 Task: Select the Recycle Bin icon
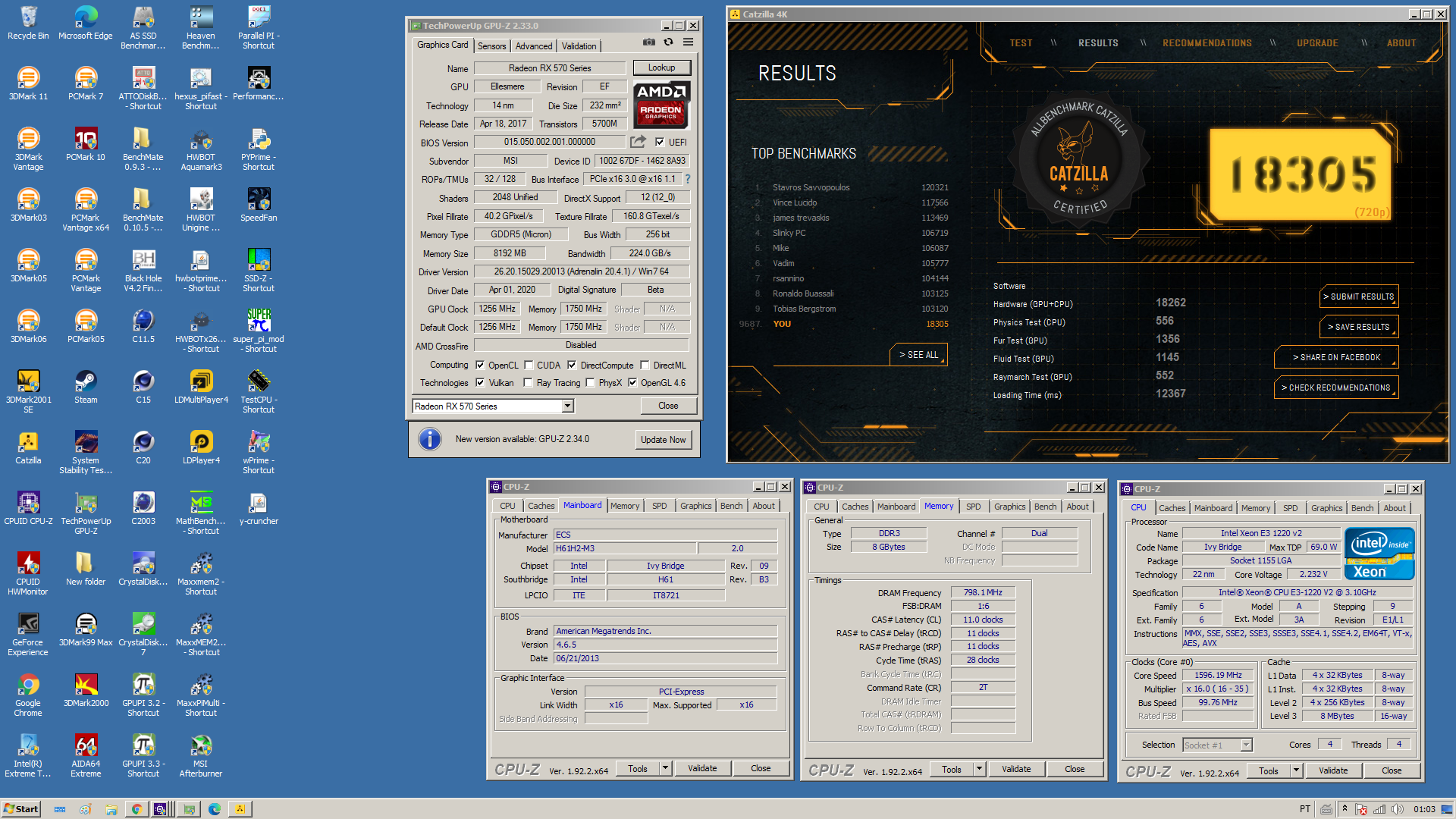click(28, 23)
